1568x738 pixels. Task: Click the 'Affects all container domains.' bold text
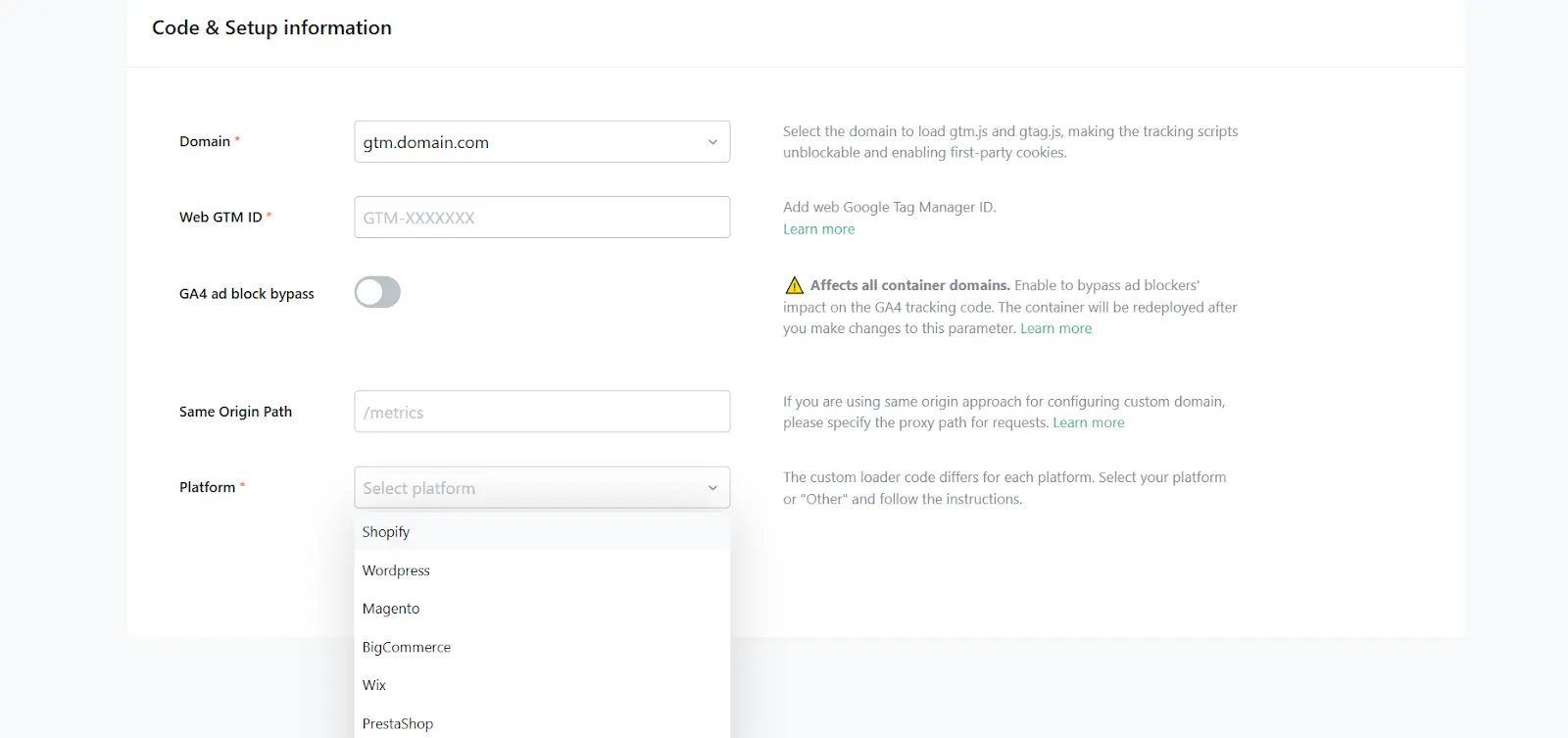click(909, 285)
